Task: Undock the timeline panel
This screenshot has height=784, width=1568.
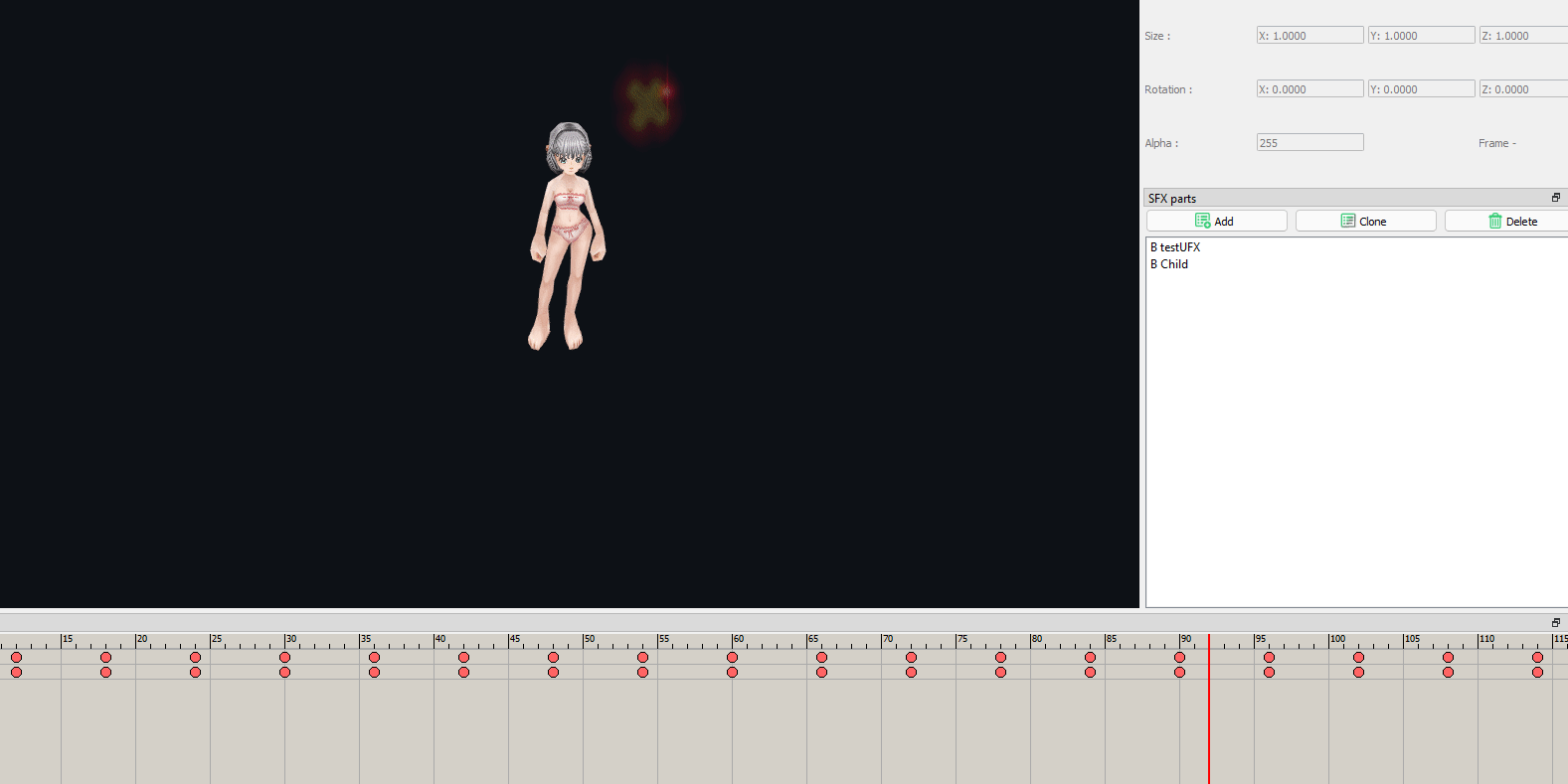Action: (x=1556, y=623)
